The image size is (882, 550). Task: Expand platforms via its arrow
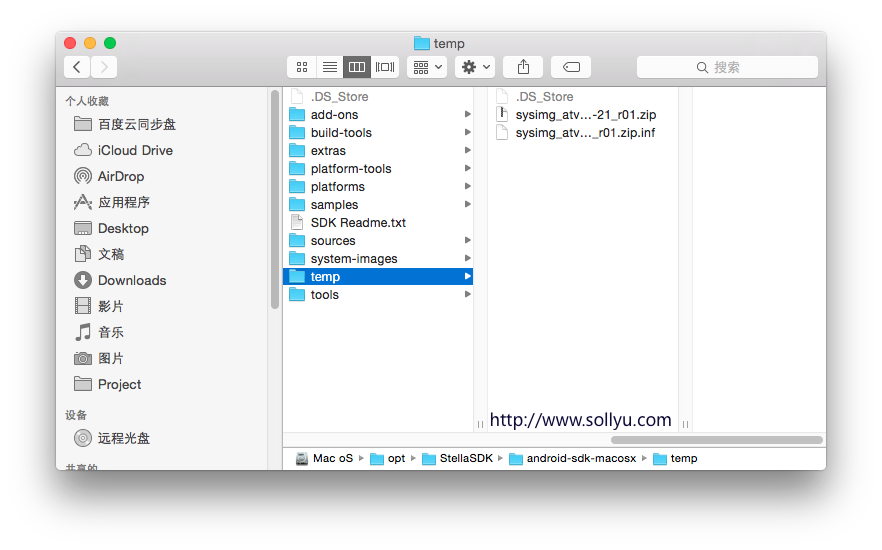tap(467, 186)
